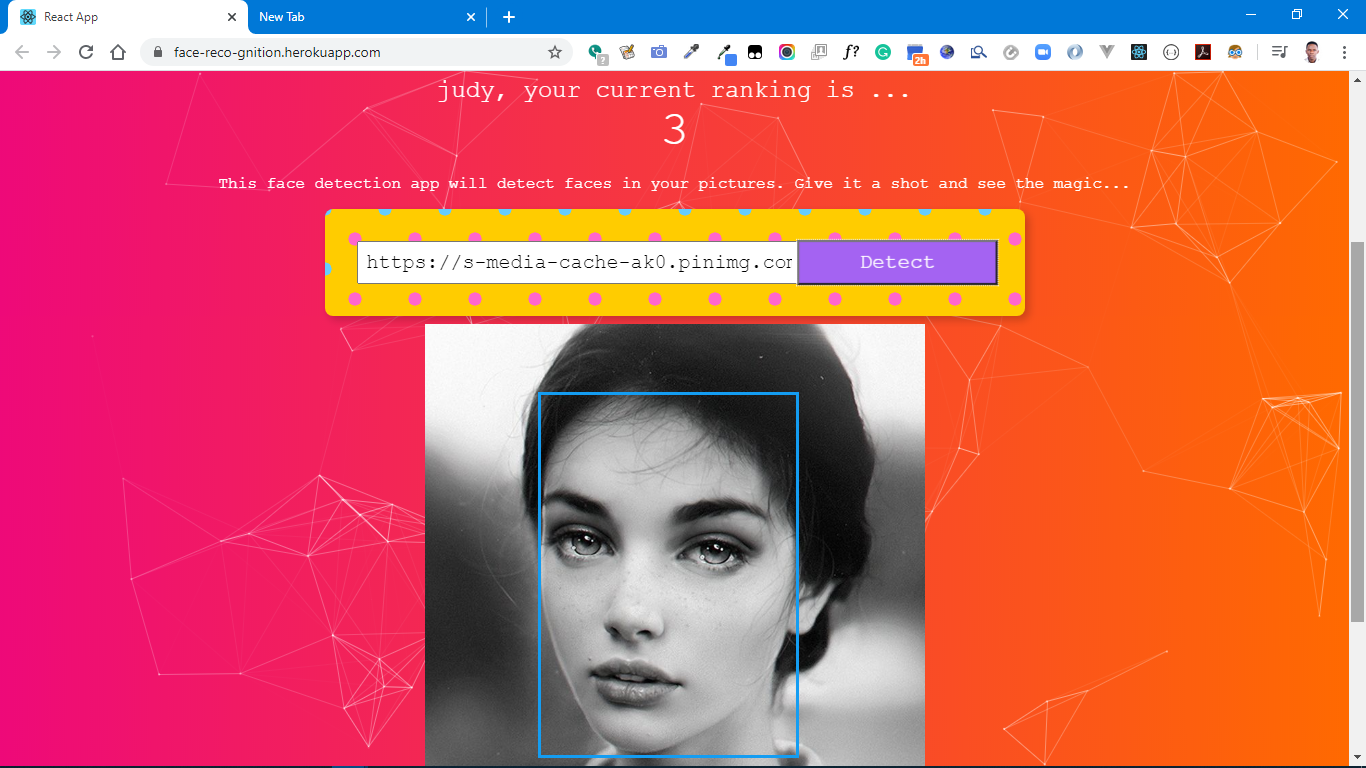Go to the browser home page
This screenshot has height=768, width=1366.
(x=118, y=52)
